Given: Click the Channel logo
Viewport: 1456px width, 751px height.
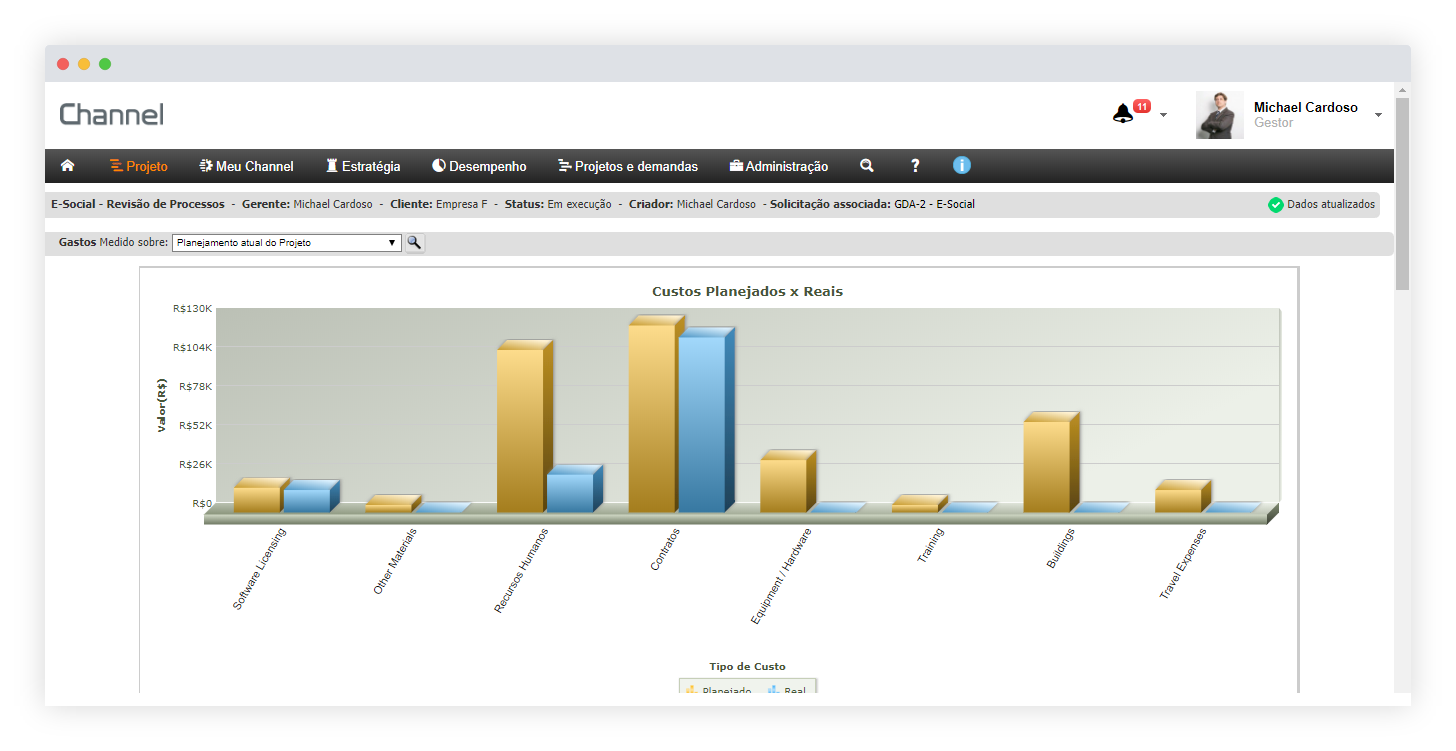Looking at the screenshot, I should (111, 115).
